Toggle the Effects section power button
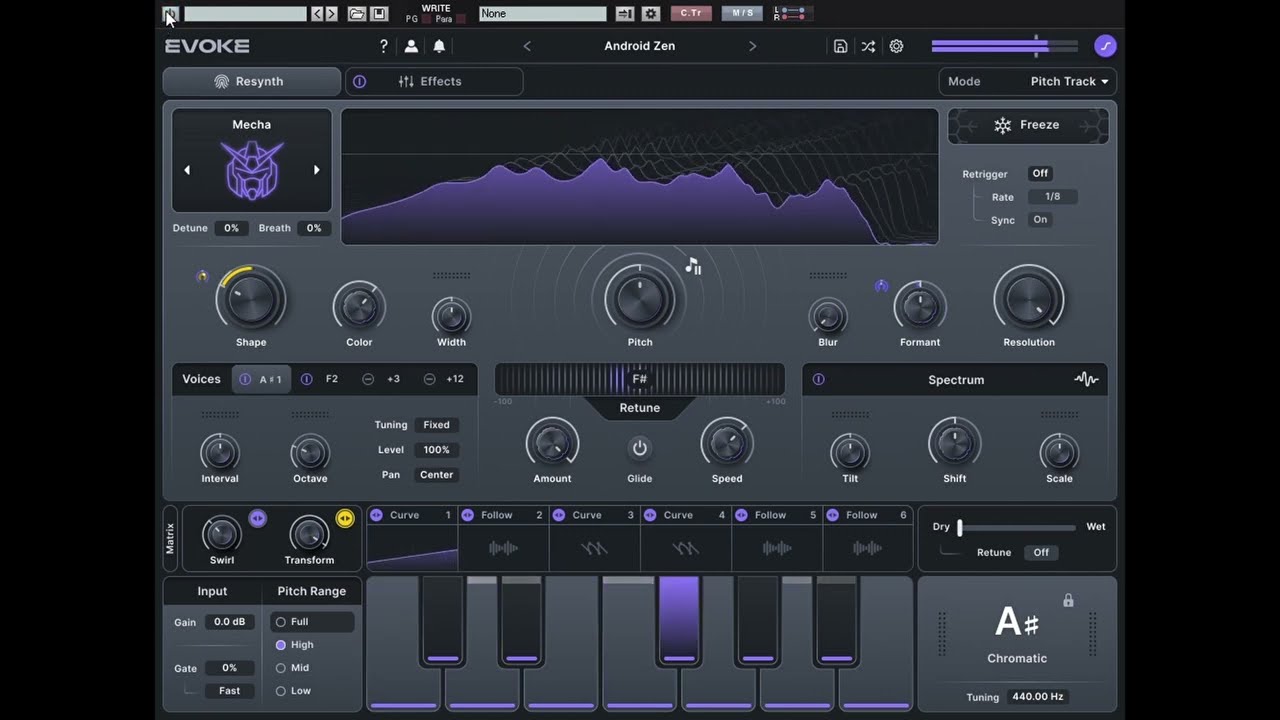The width and height of the screenshot is (1280, 720). (359, 82)
